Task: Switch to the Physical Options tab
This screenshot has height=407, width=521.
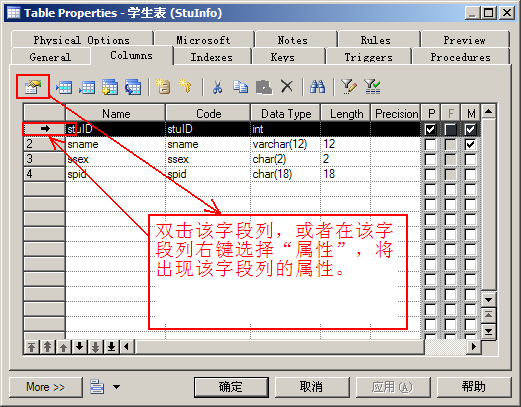Action: [82, 40]
